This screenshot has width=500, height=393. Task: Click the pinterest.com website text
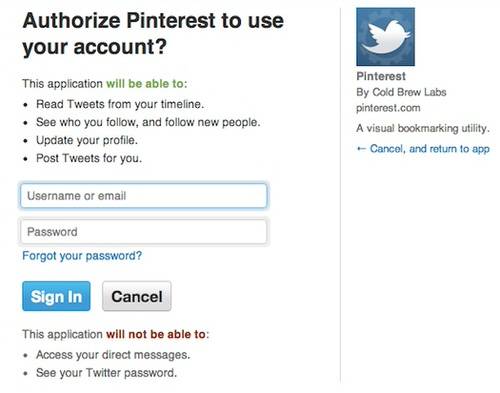click(388, 108)
